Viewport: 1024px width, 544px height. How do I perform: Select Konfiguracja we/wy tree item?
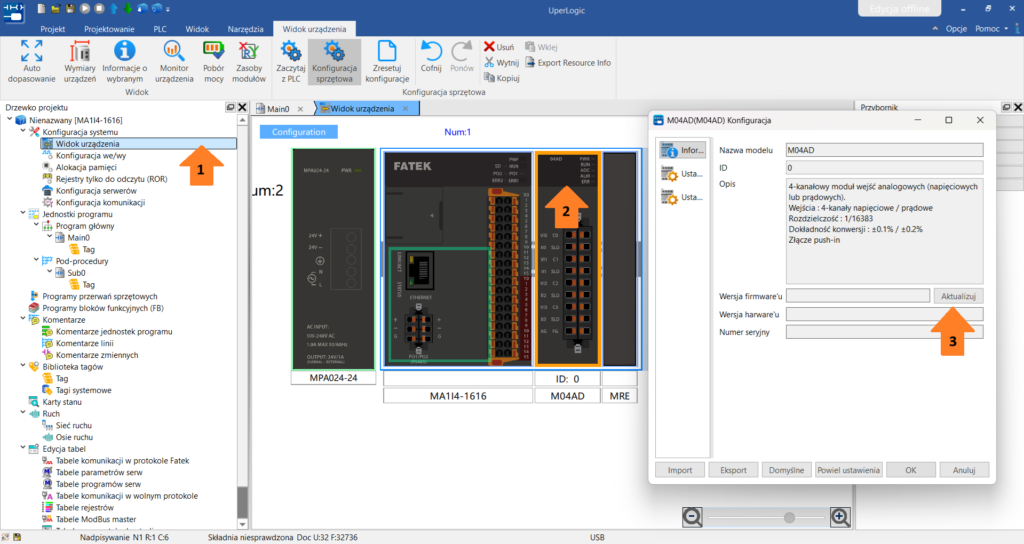[x=91, y=155]
